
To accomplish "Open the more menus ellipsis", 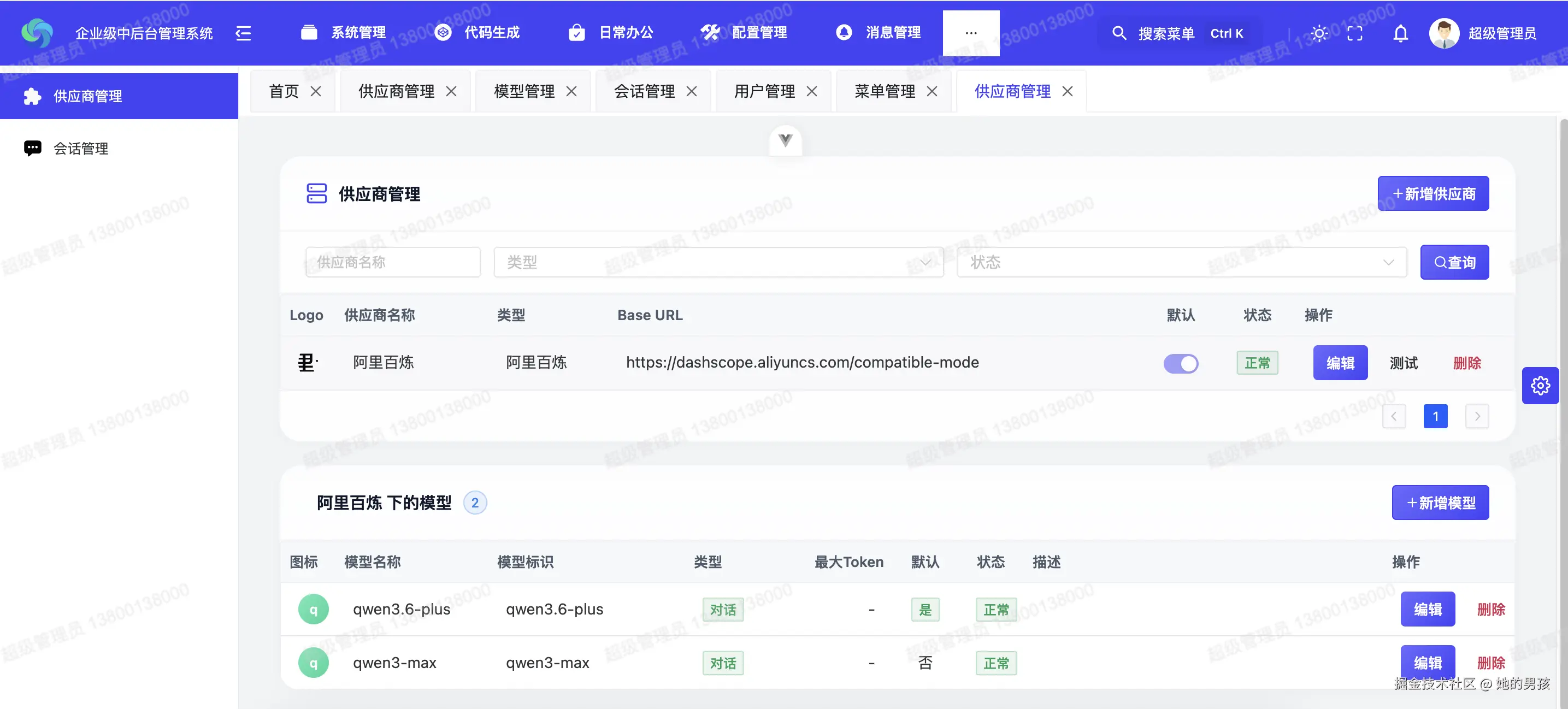I will click(x=971, y=33).
